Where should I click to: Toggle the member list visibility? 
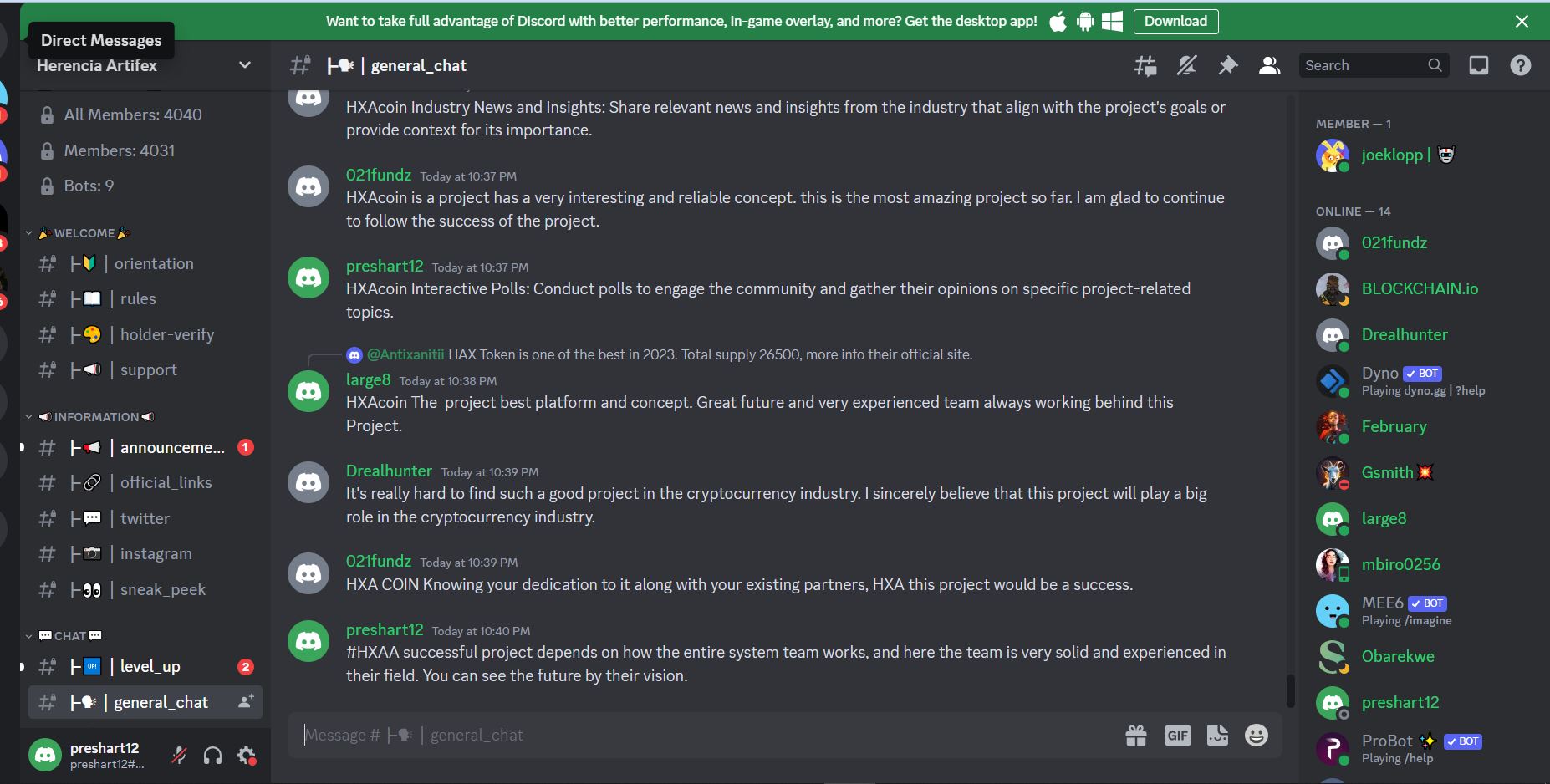(x=1269, y=65)
